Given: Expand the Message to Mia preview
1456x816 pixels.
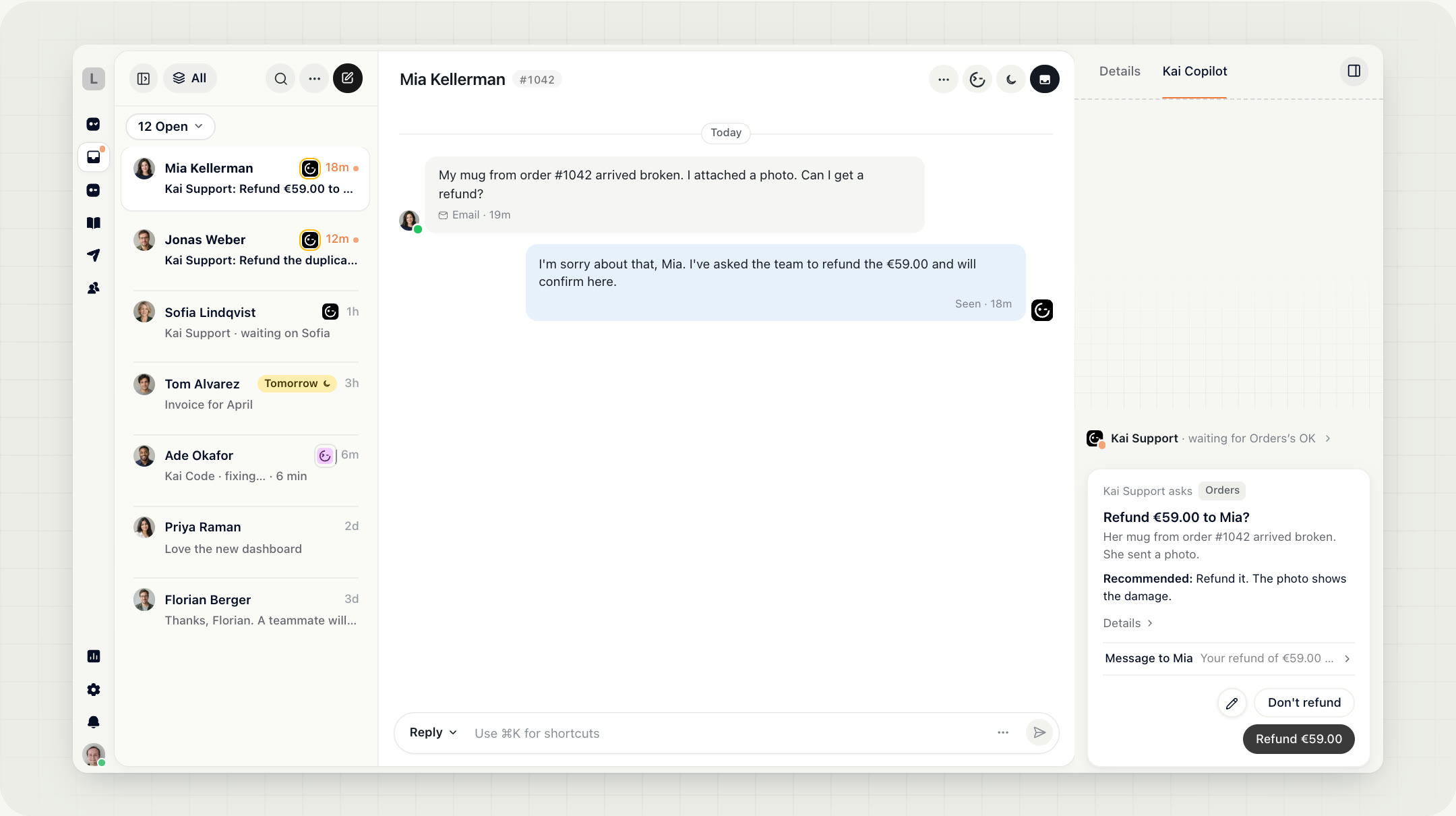Looking at the screenshot, I should point(1228,658).
